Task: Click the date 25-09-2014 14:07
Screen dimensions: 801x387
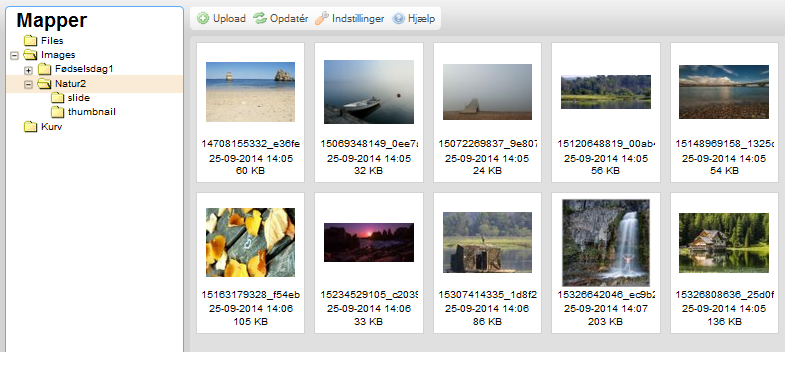Action: (606, 309)
